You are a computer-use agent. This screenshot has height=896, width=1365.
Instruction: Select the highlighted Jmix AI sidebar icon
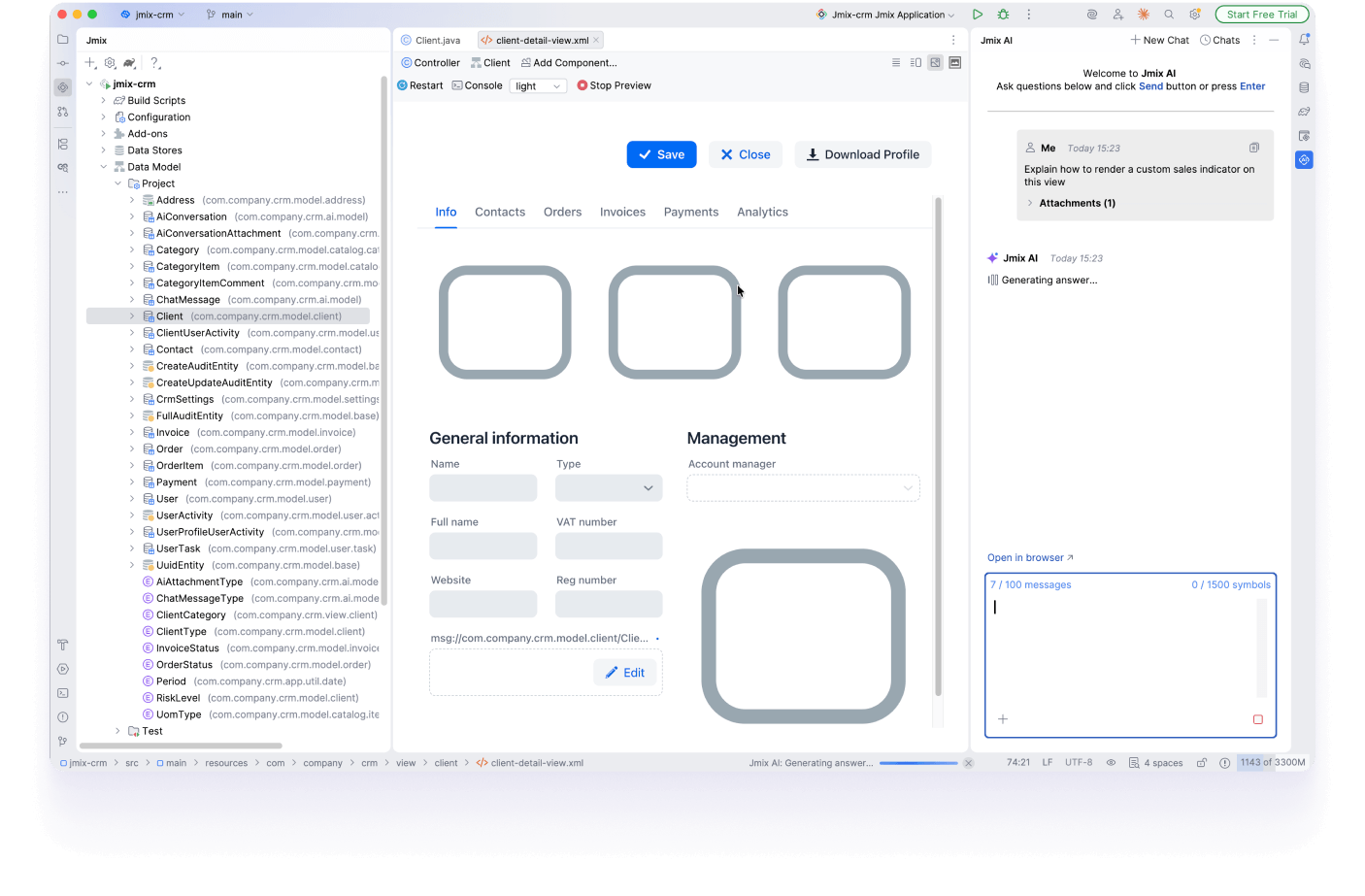tap(1304, 160)
